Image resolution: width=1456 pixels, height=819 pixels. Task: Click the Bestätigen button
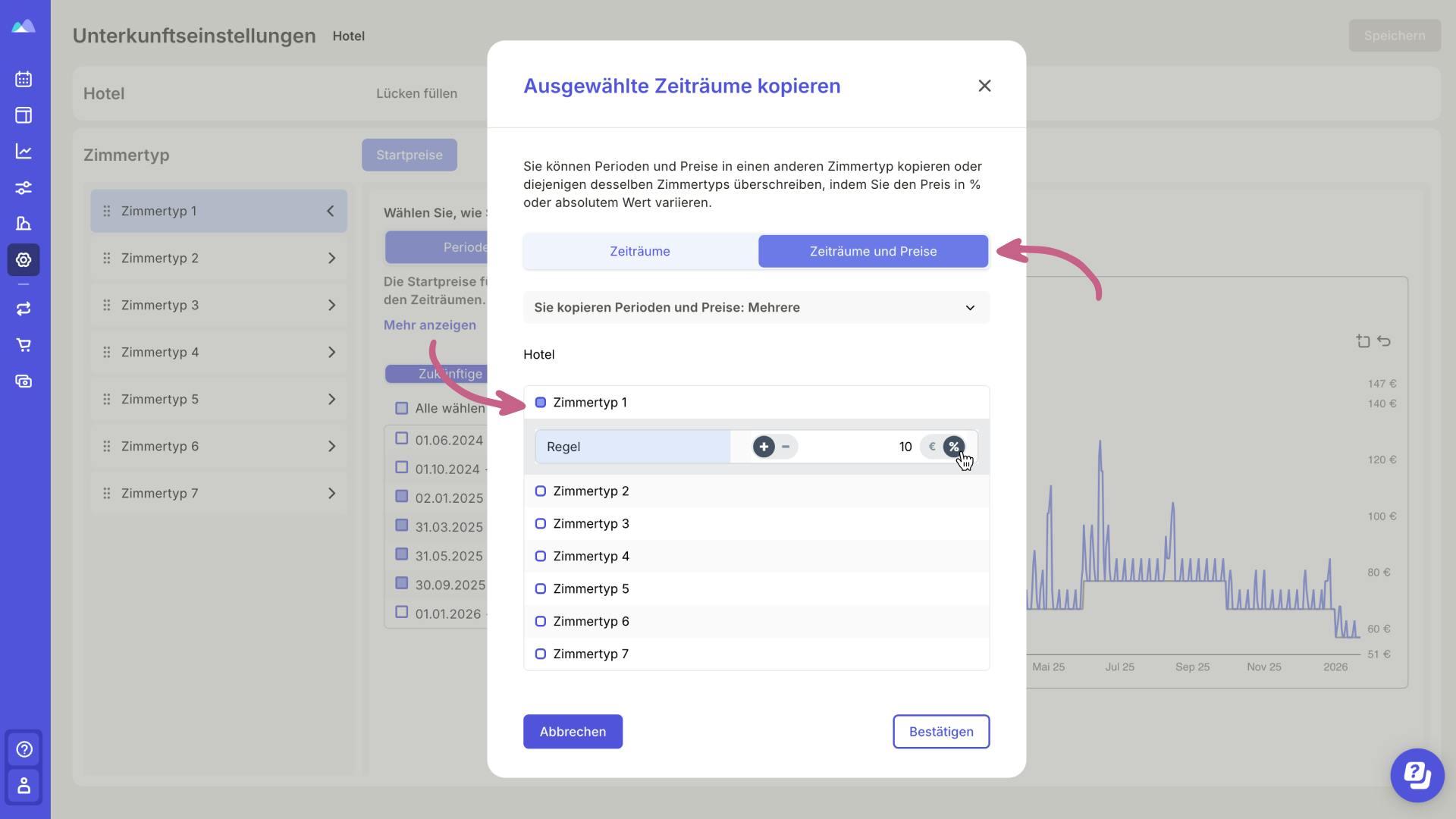coord(941,732)
